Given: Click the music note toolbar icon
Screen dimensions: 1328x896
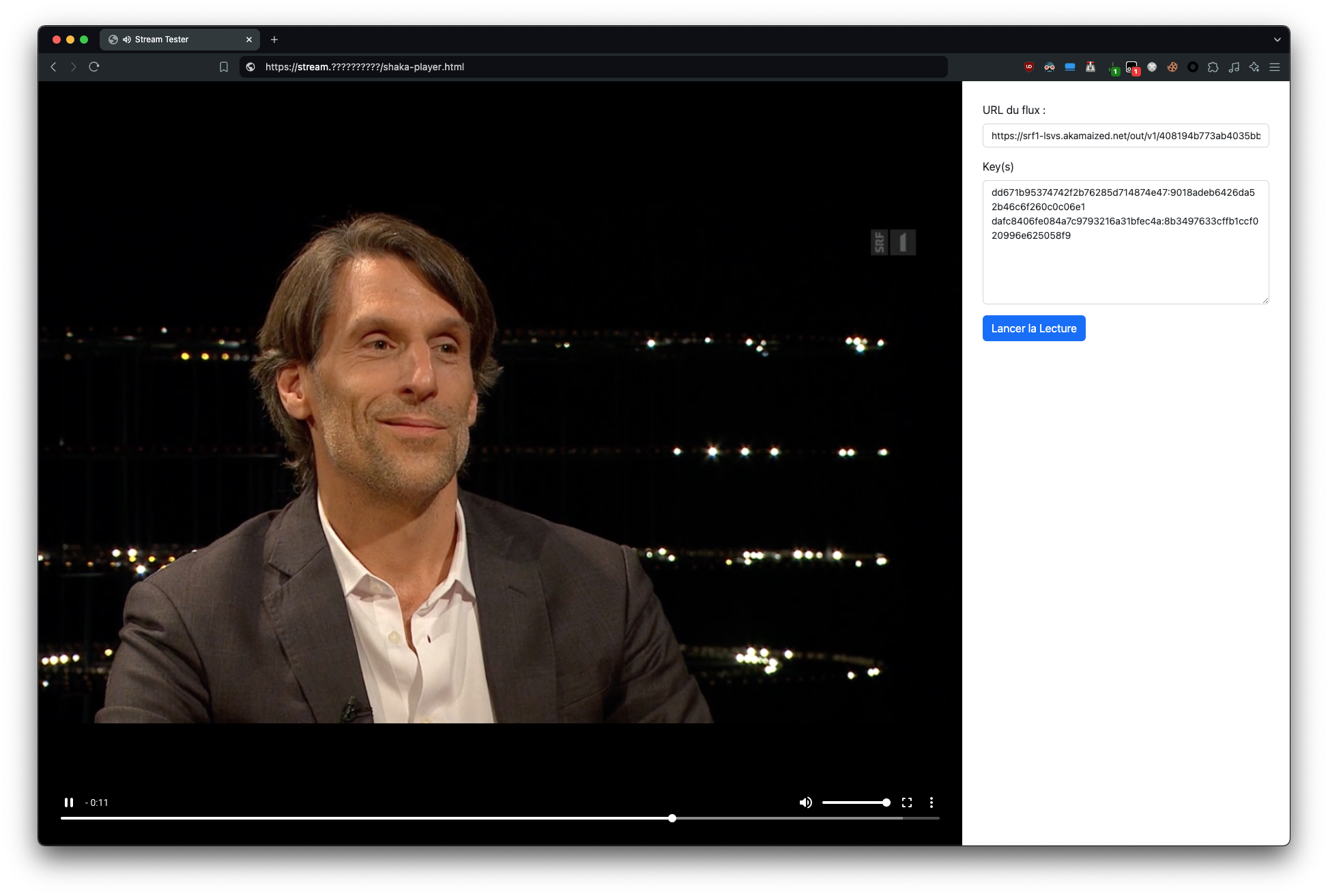Looking at the screenshot, I should coord(1234,67).
